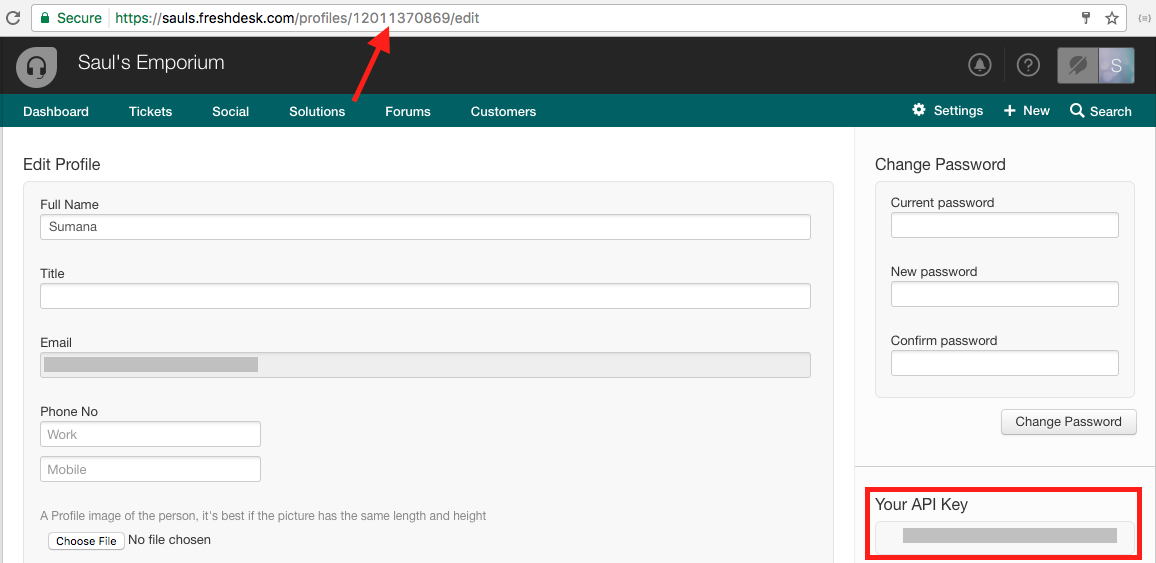Image resolution: width=1156 pixels, height=563 pixels.
Task: Click Choose File for the profile image
Action: tap(86, 541)
